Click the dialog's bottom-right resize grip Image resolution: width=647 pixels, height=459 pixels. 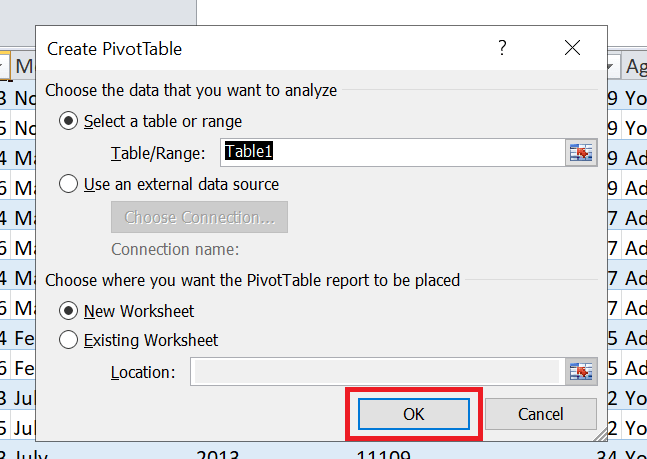(x=603, y=437)
